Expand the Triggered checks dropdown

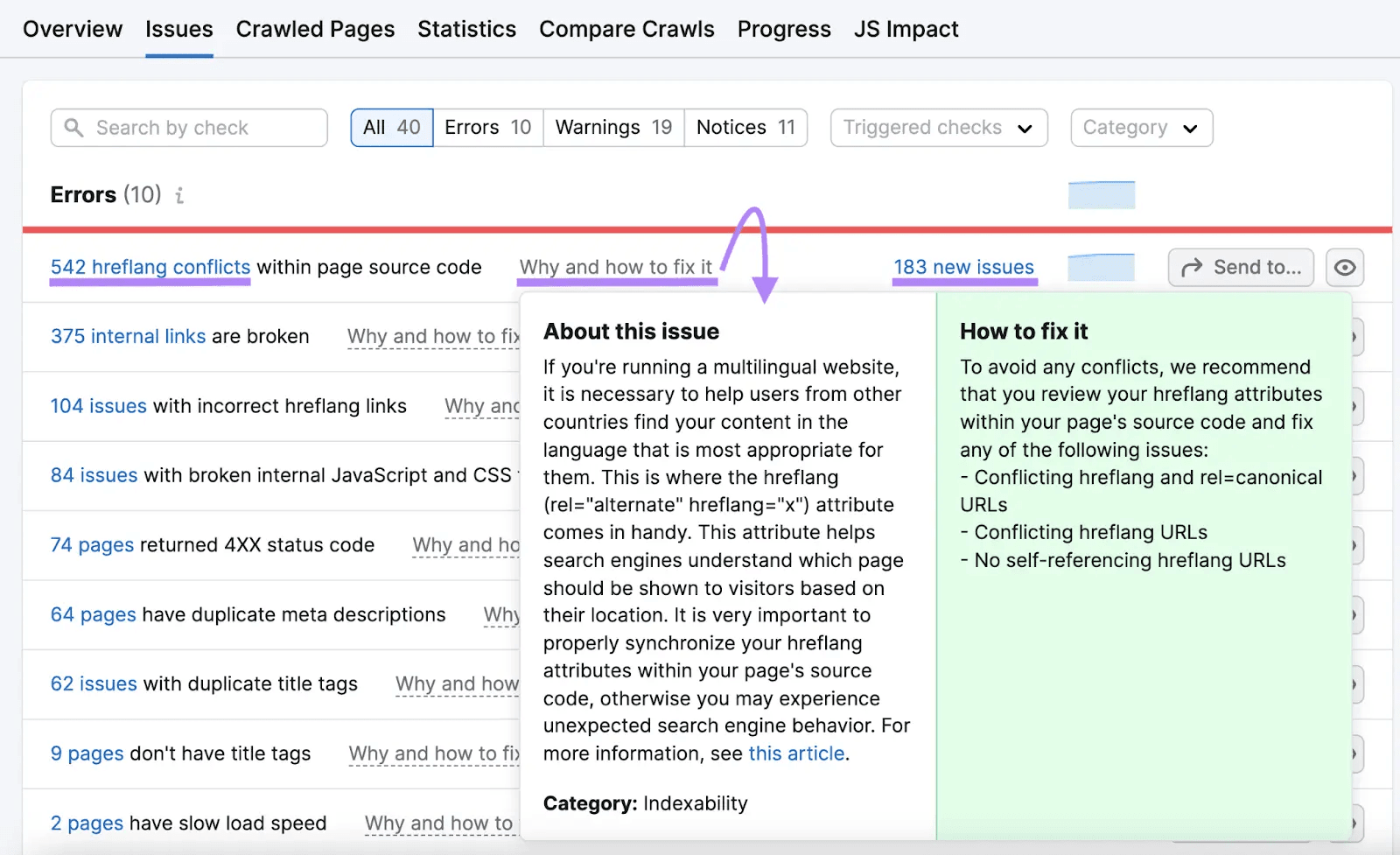[938, 128]
